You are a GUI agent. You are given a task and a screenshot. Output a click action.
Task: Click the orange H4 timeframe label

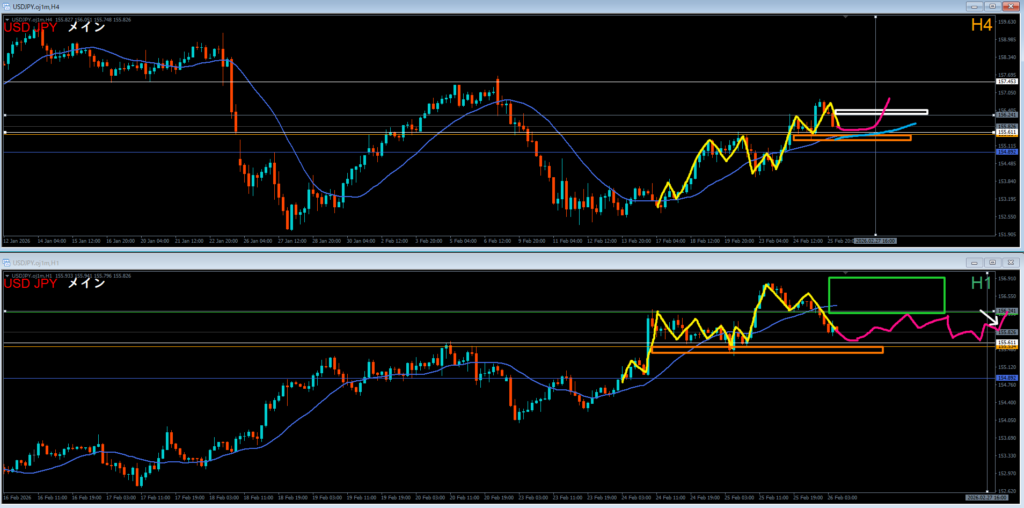coord(981,24)
